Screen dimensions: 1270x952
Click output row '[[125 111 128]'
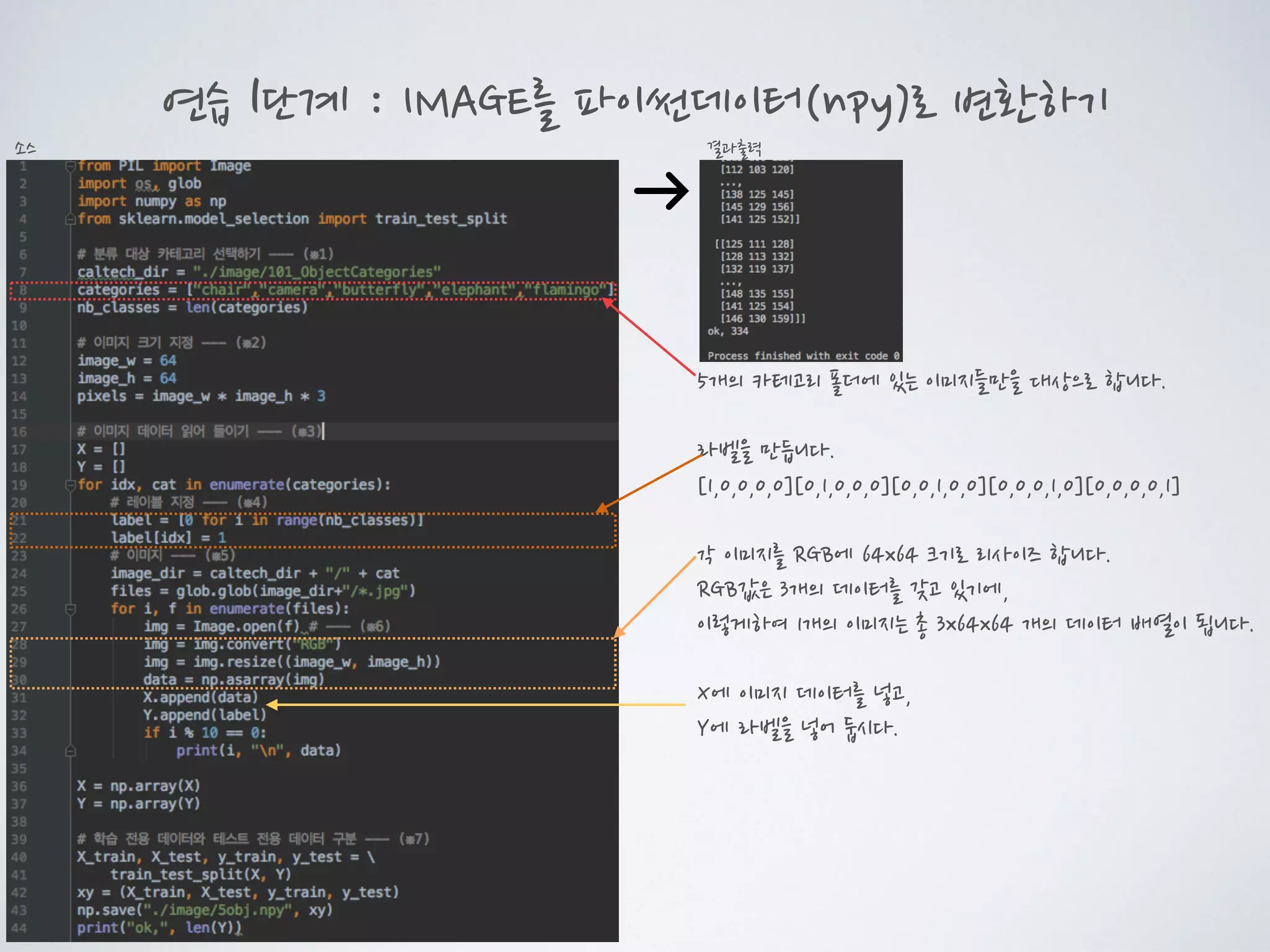(x=754, y=244)
